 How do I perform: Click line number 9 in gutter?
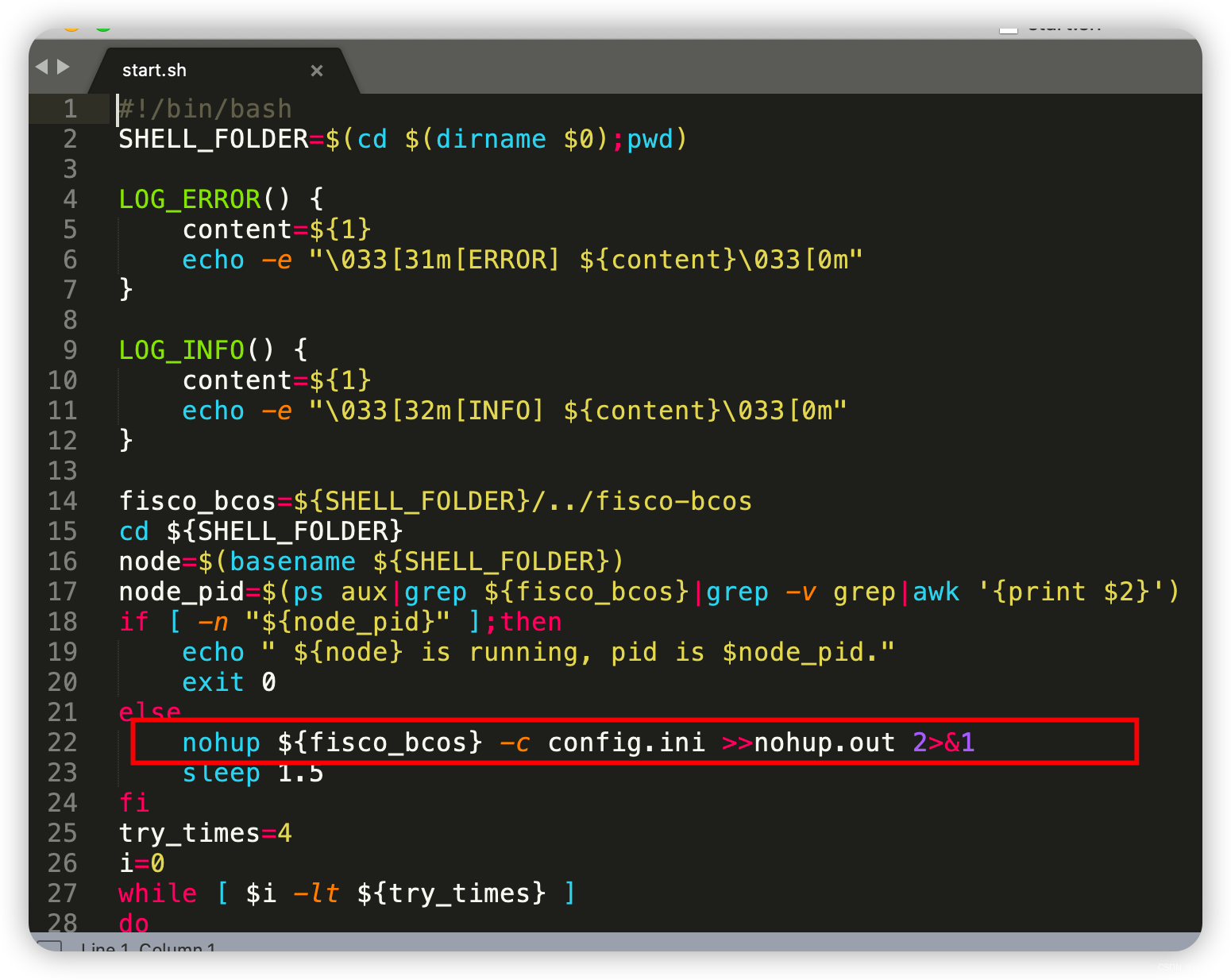pyautogui.click(x=71, y=350)
